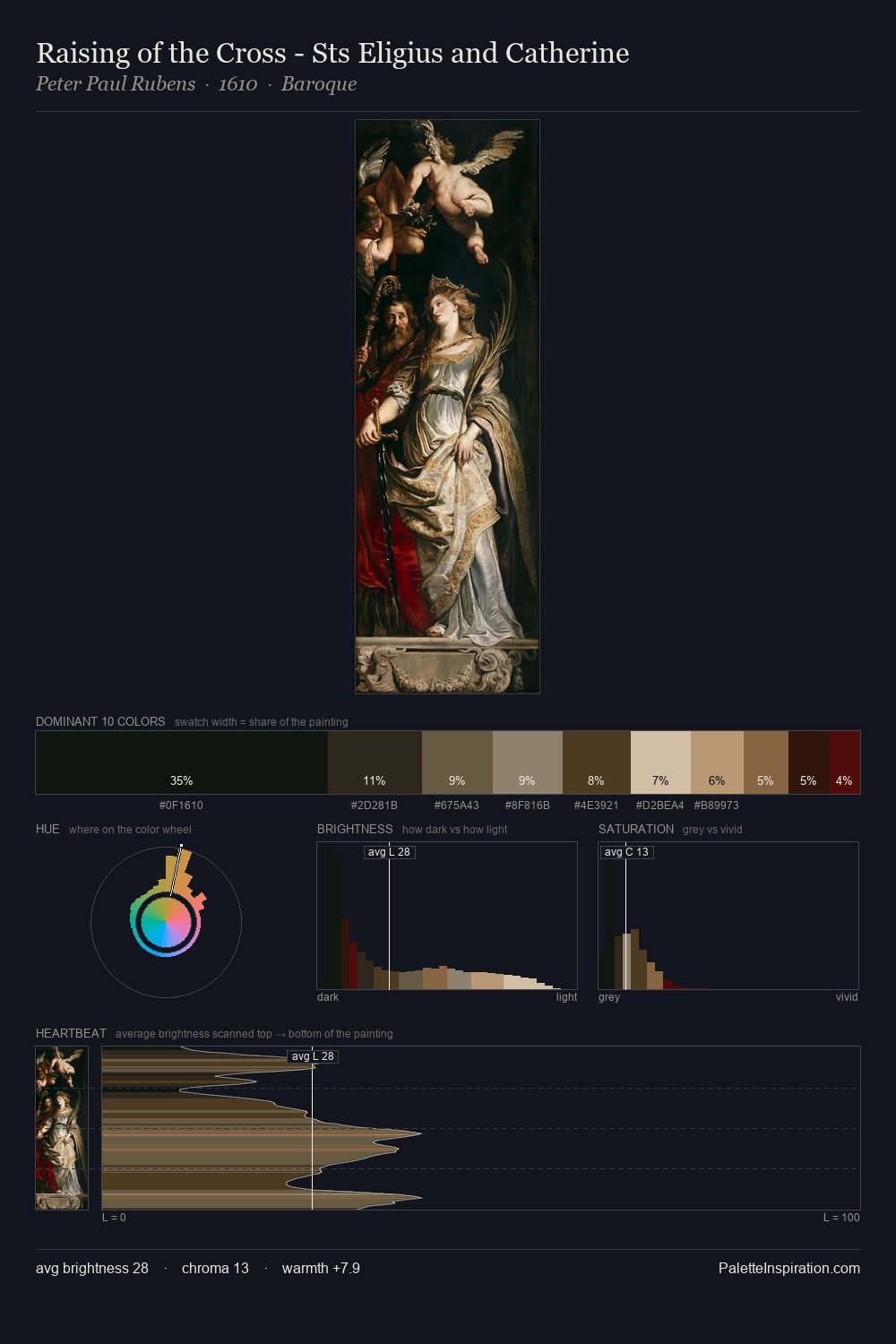Pick the 9% swatch above #675A43
This screenshot has height=1344, width=896.
coord(457,762)
